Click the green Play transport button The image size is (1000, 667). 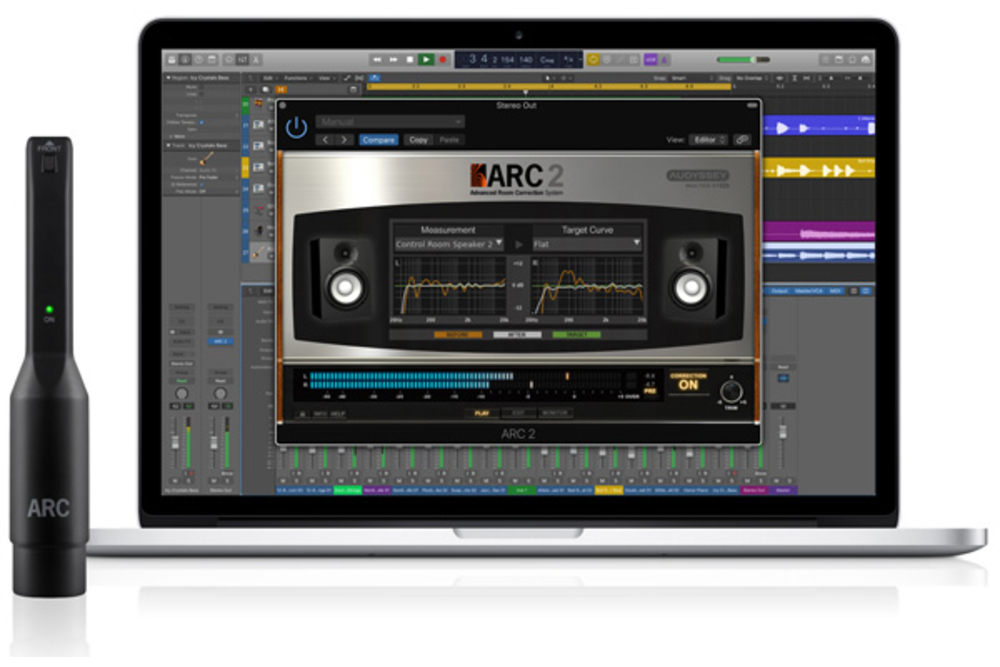[426, 59]
